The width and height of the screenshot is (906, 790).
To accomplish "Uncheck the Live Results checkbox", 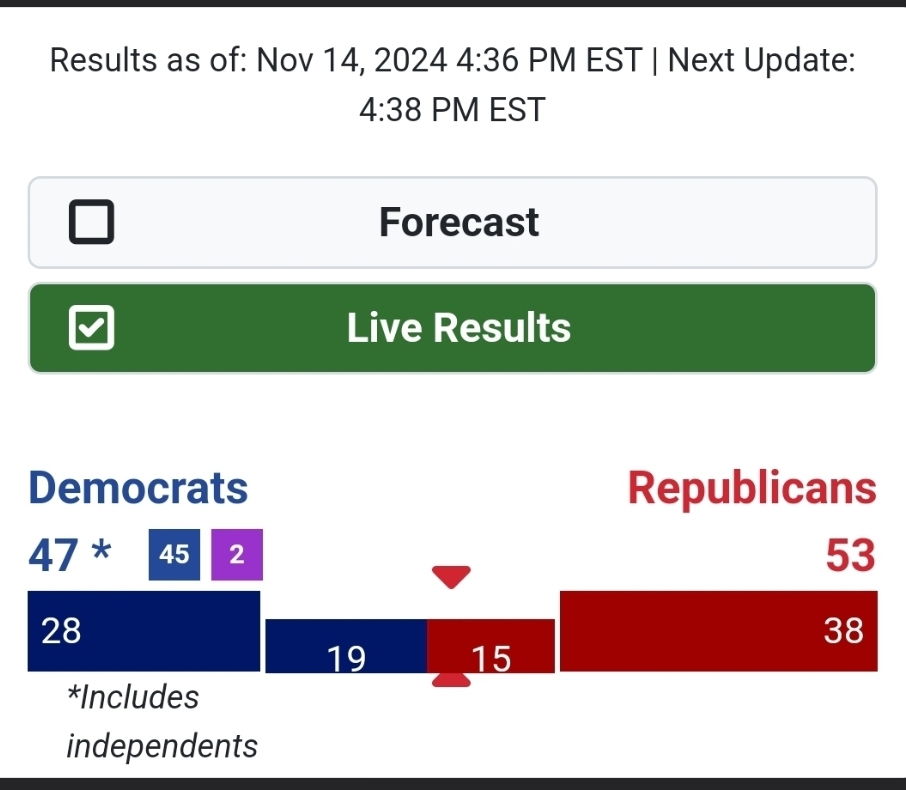I will (91, 328).
